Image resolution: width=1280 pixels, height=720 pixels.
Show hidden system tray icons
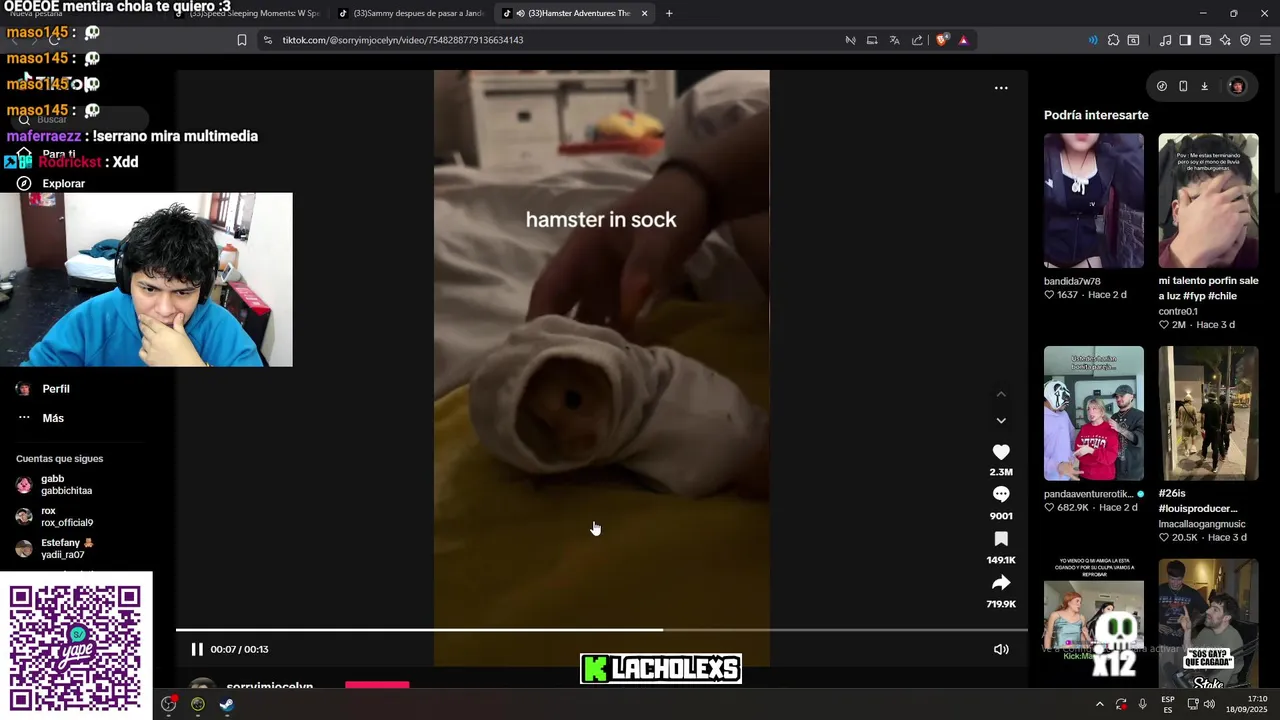1099,704
